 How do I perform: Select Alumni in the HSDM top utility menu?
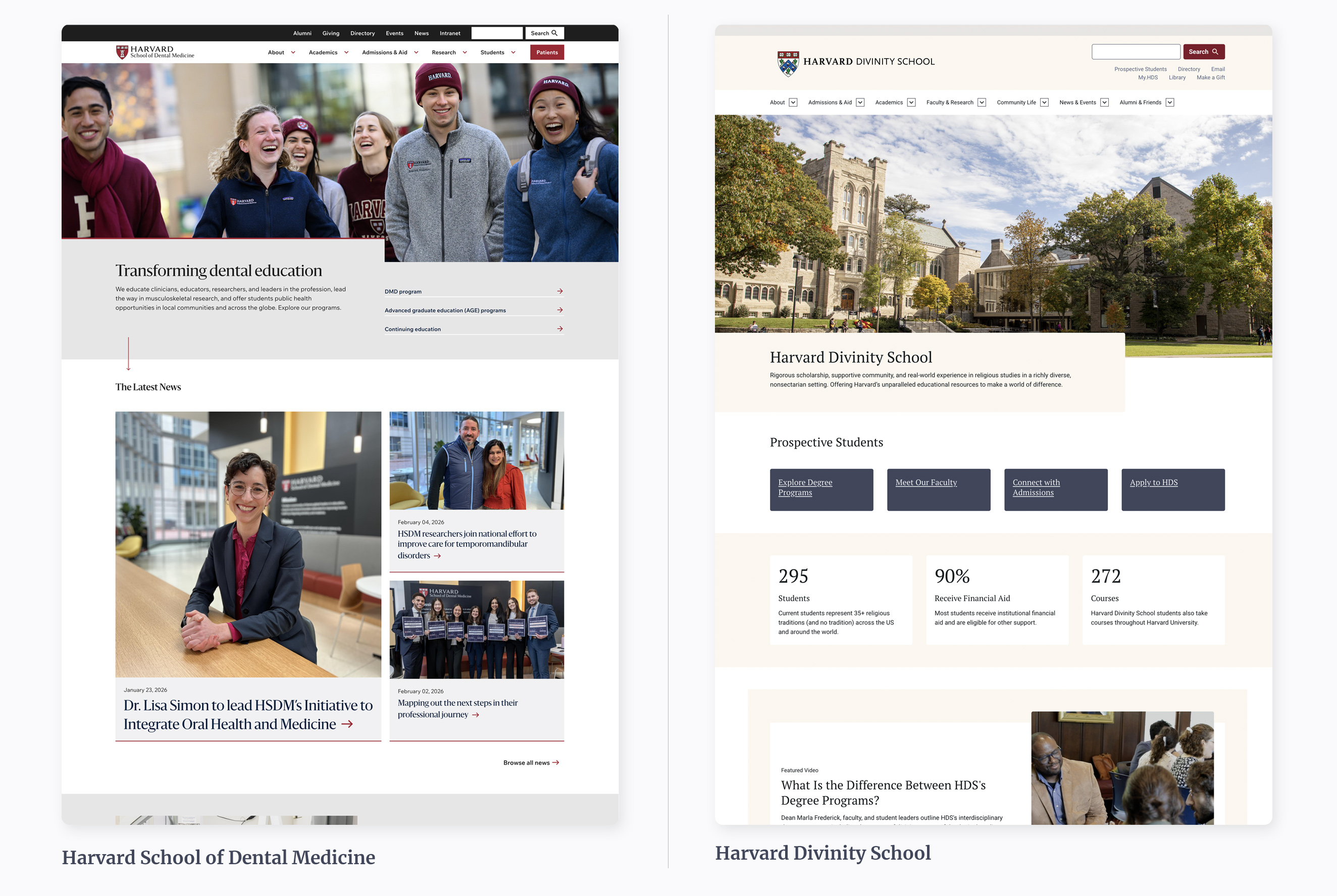(x=303, y=33)
